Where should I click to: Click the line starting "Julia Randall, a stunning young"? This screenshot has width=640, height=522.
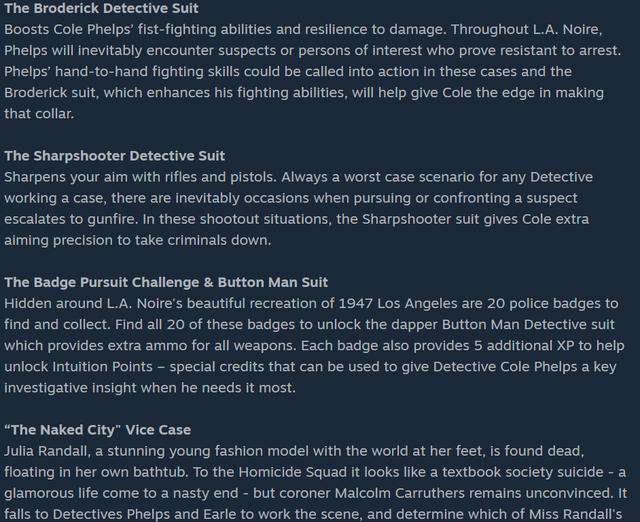tap(294, 451)
